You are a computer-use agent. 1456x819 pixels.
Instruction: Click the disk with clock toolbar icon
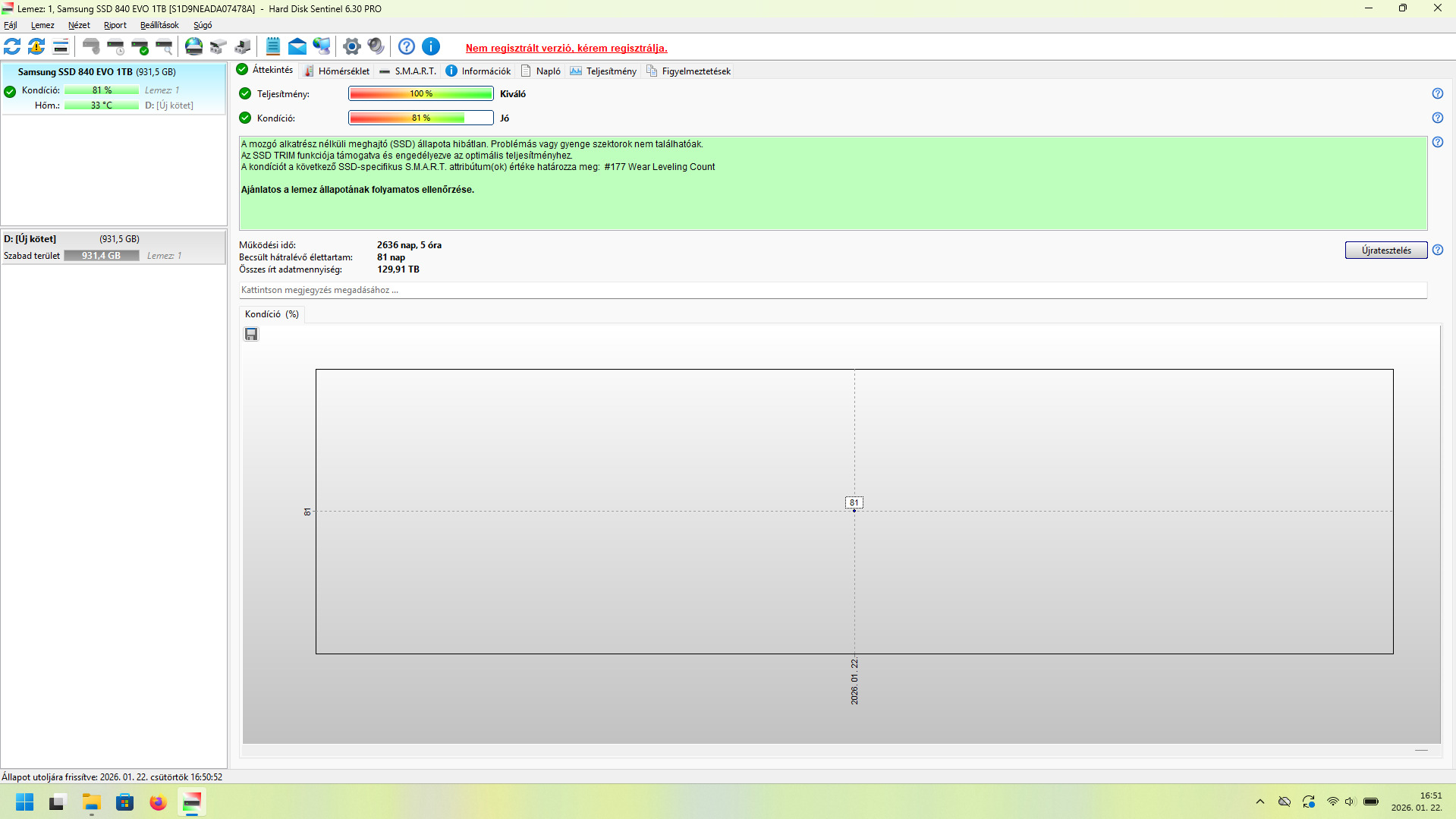click(x=115, y=47)
